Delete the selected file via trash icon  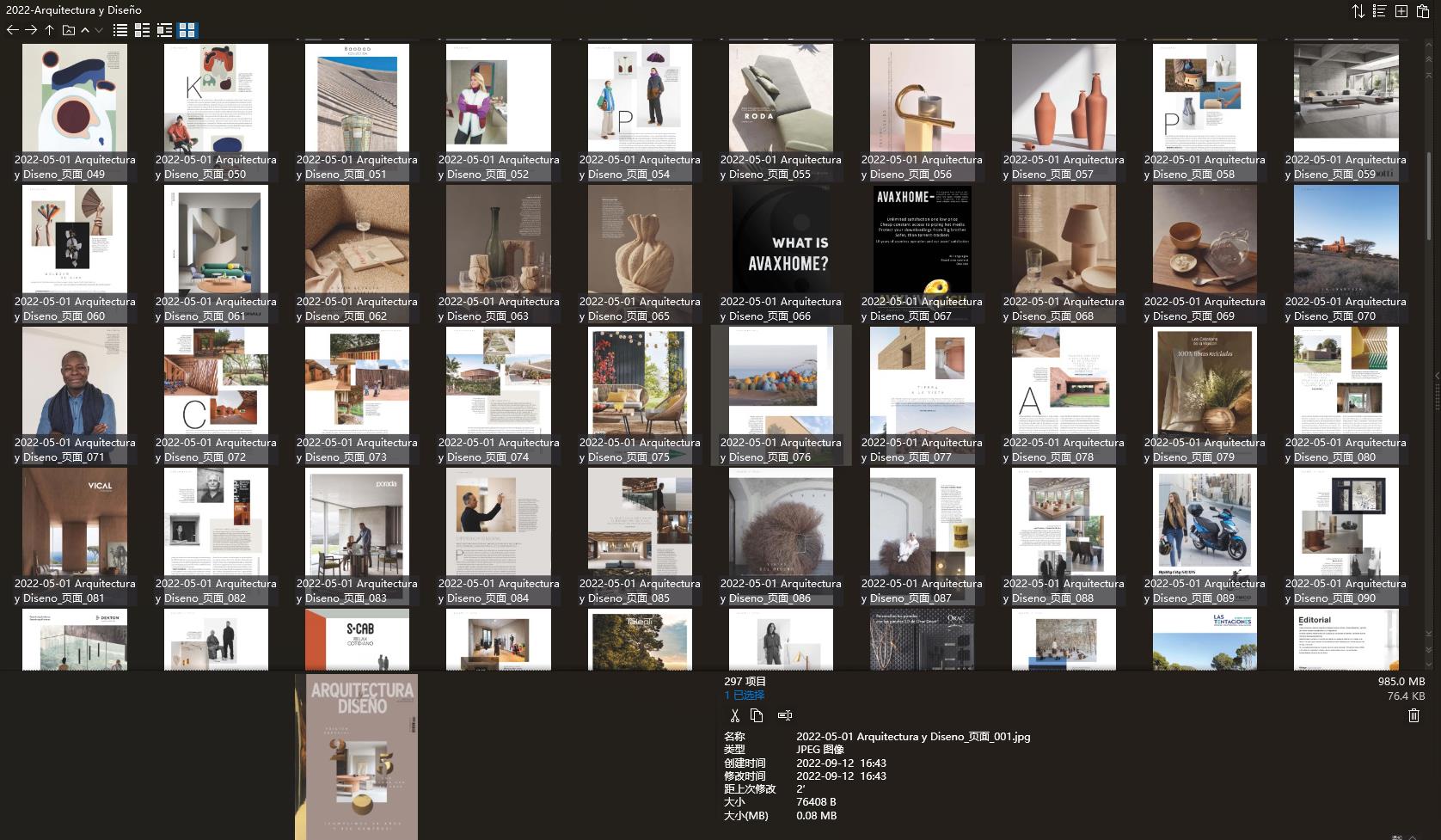(1414, 715)
